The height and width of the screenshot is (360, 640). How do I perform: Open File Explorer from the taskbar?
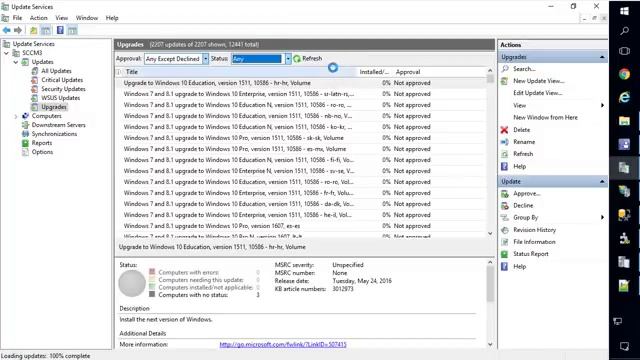pos(624,121)
